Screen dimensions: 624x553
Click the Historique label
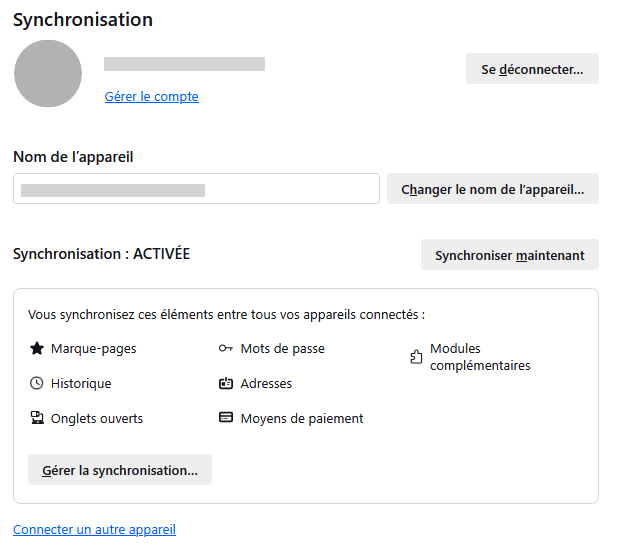coord(81,383)
